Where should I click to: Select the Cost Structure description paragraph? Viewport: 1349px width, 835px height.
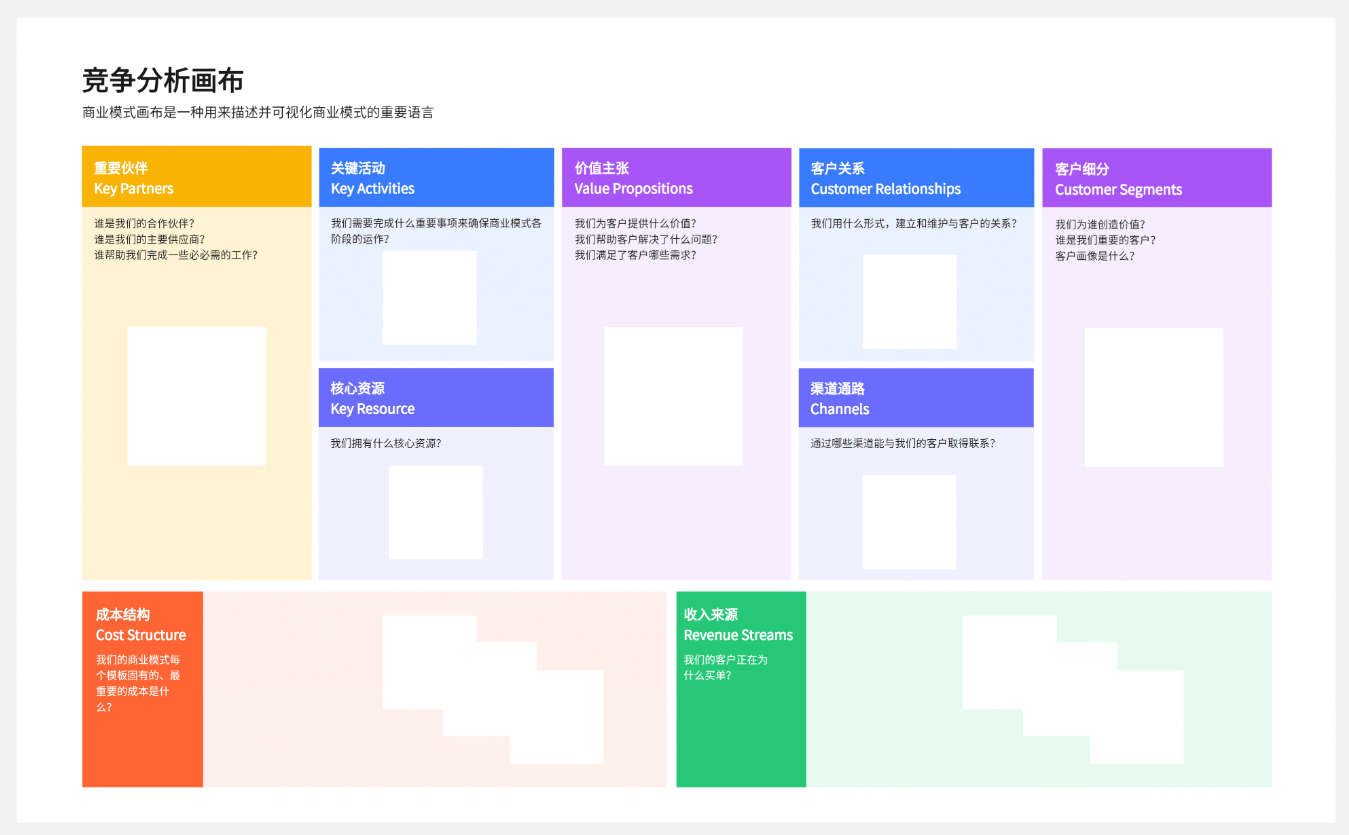pyautogui.click(x=138, y=683)
